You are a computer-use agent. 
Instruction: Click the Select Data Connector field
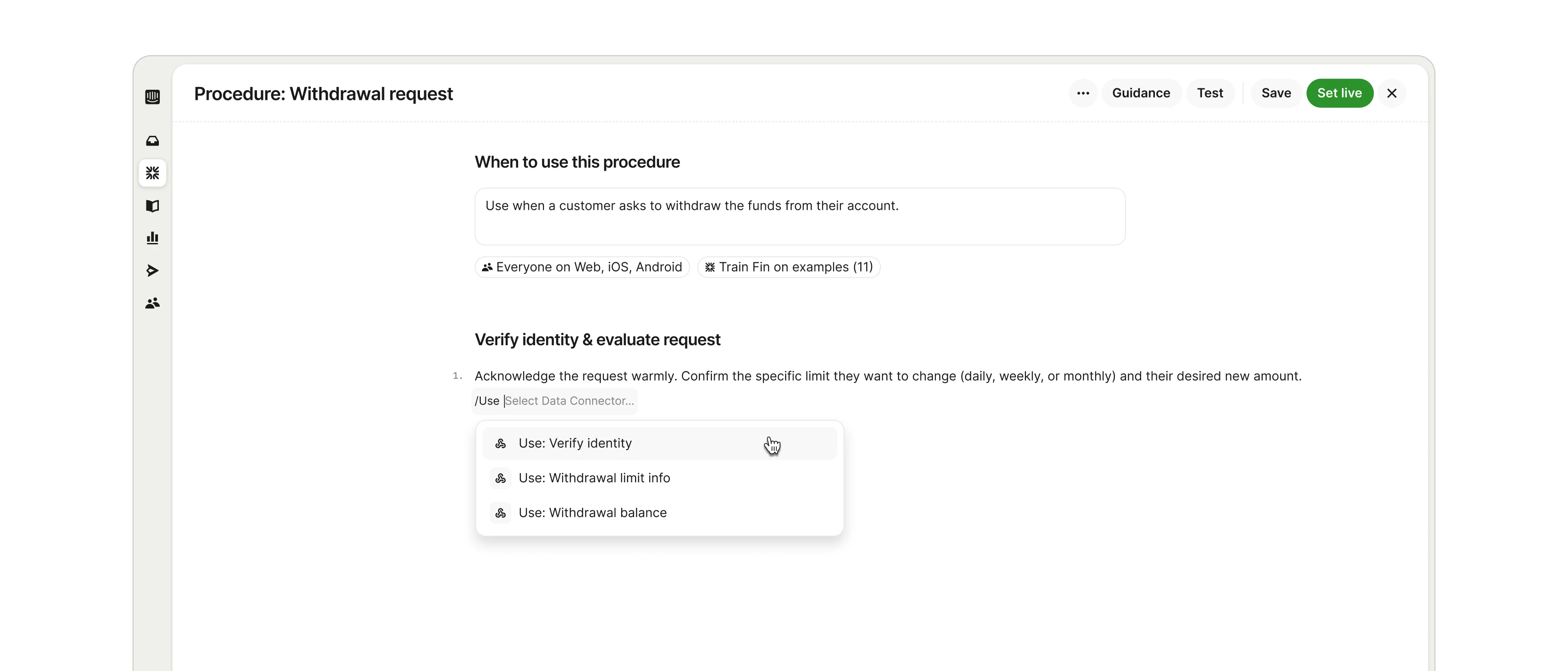pyautogui.click(x=569, y=401)
